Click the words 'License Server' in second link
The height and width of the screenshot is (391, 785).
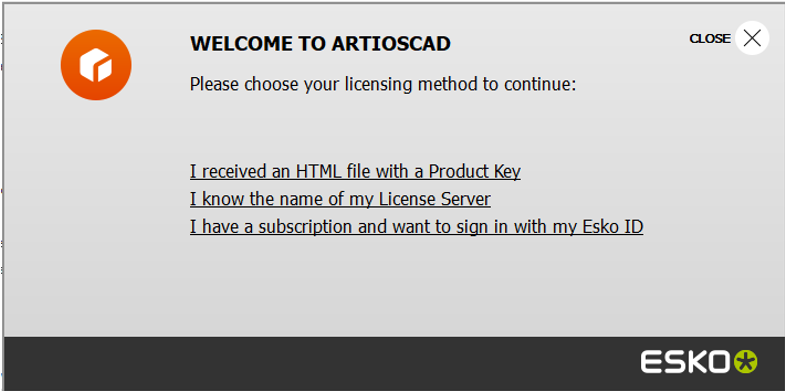[435, 199]
